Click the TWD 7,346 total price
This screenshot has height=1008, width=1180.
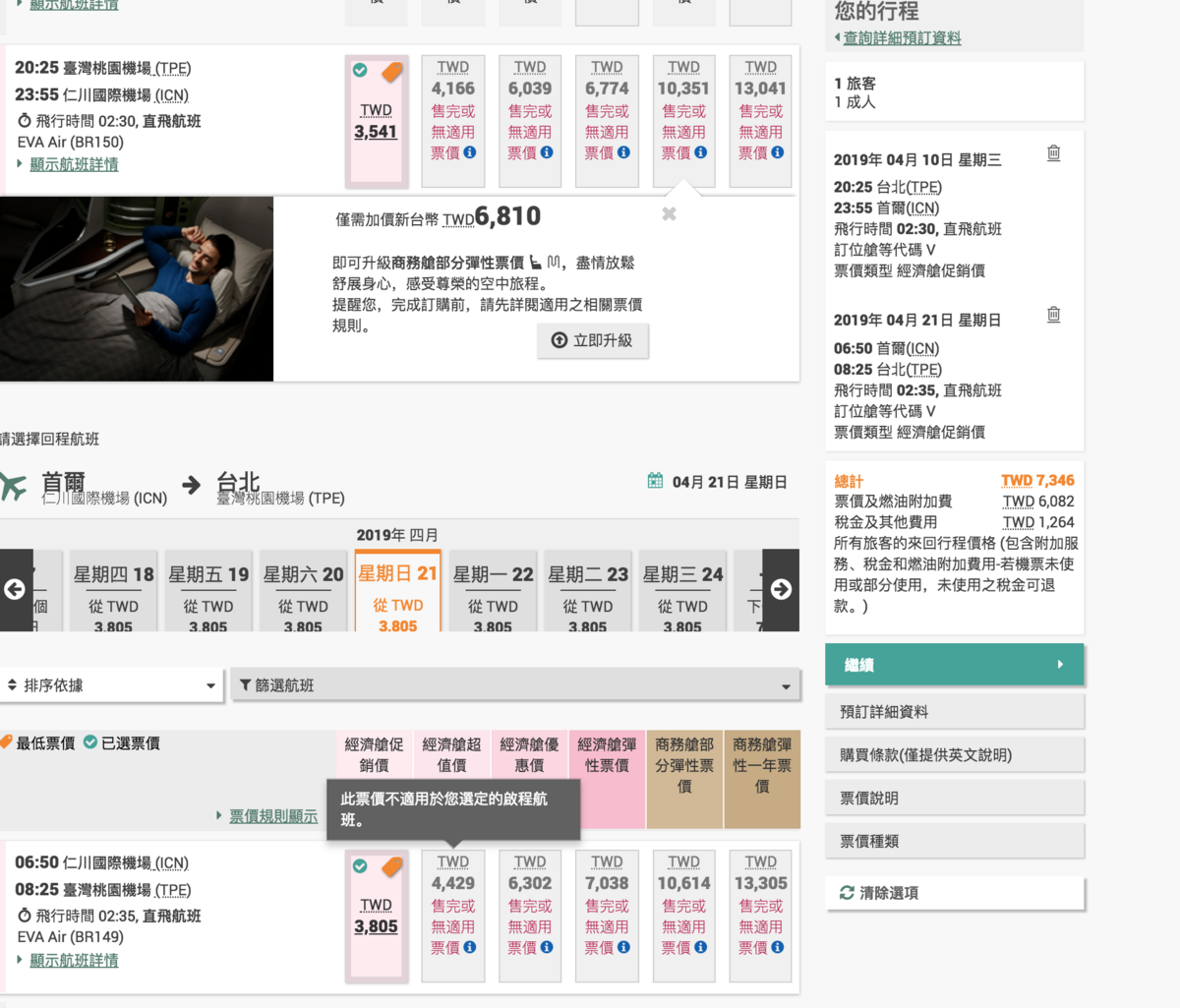click(1037, 481)
